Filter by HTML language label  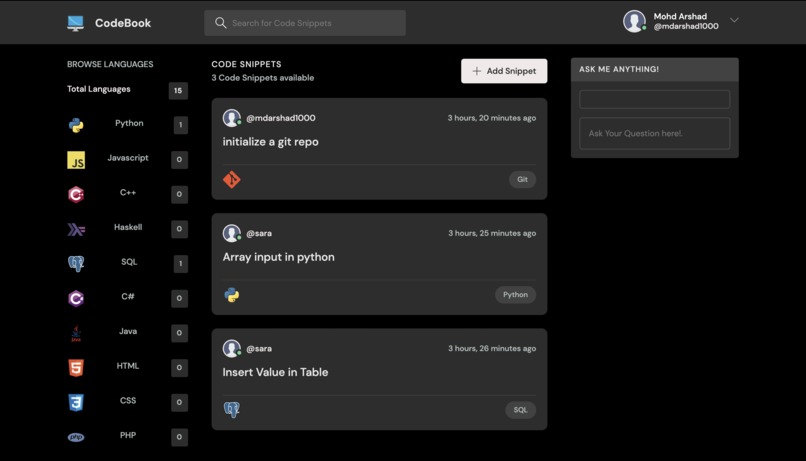(x=128, y=366)
